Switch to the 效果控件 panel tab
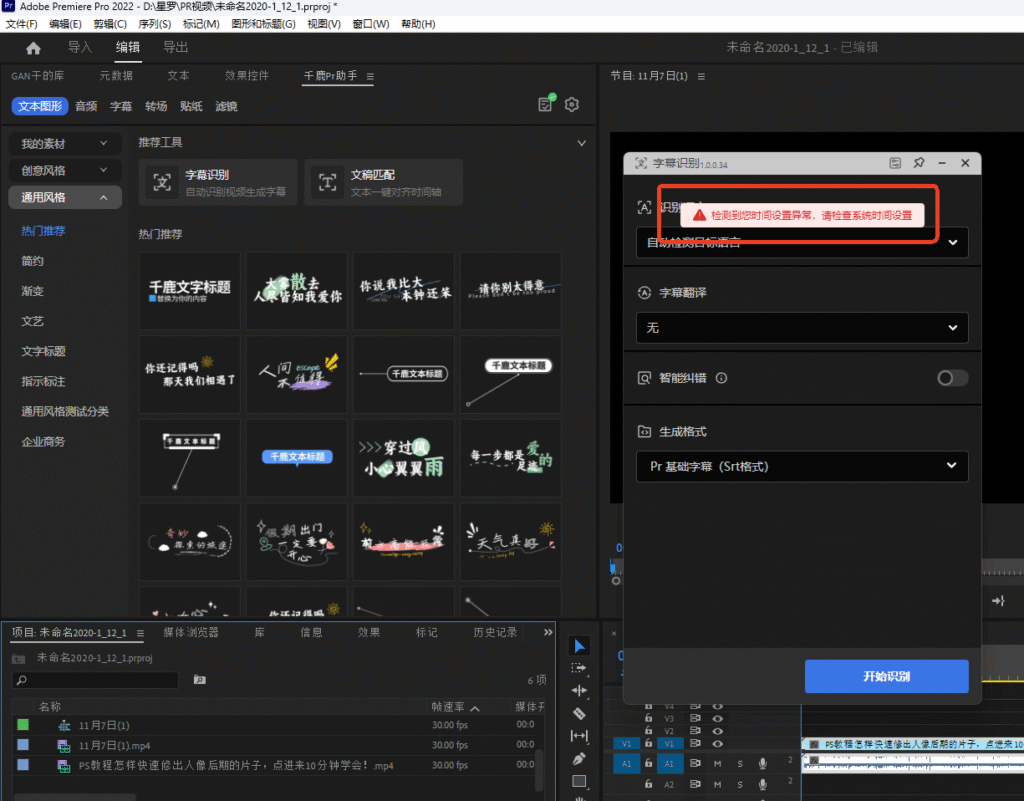 click(246, 76)
